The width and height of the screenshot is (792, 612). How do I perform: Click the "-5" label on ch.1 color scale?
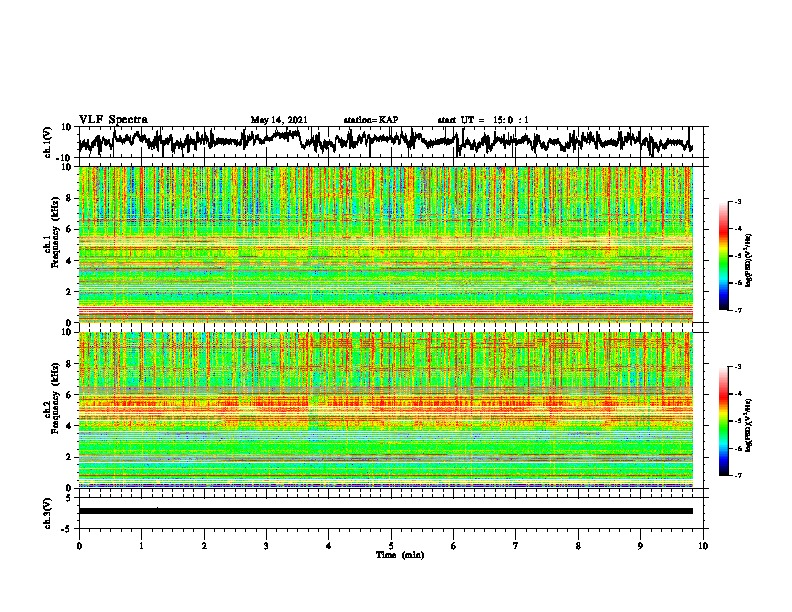pyautogui.click(x=737, y=256)
